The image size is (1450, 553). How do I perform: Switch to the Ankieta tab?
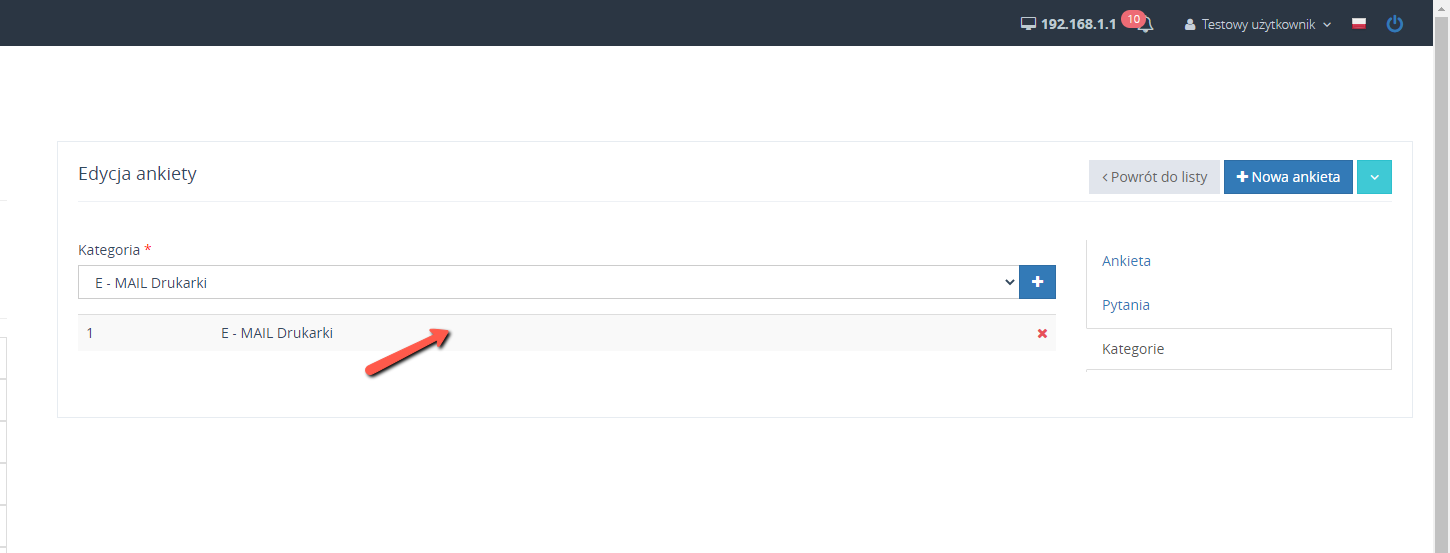(1126, 261)
